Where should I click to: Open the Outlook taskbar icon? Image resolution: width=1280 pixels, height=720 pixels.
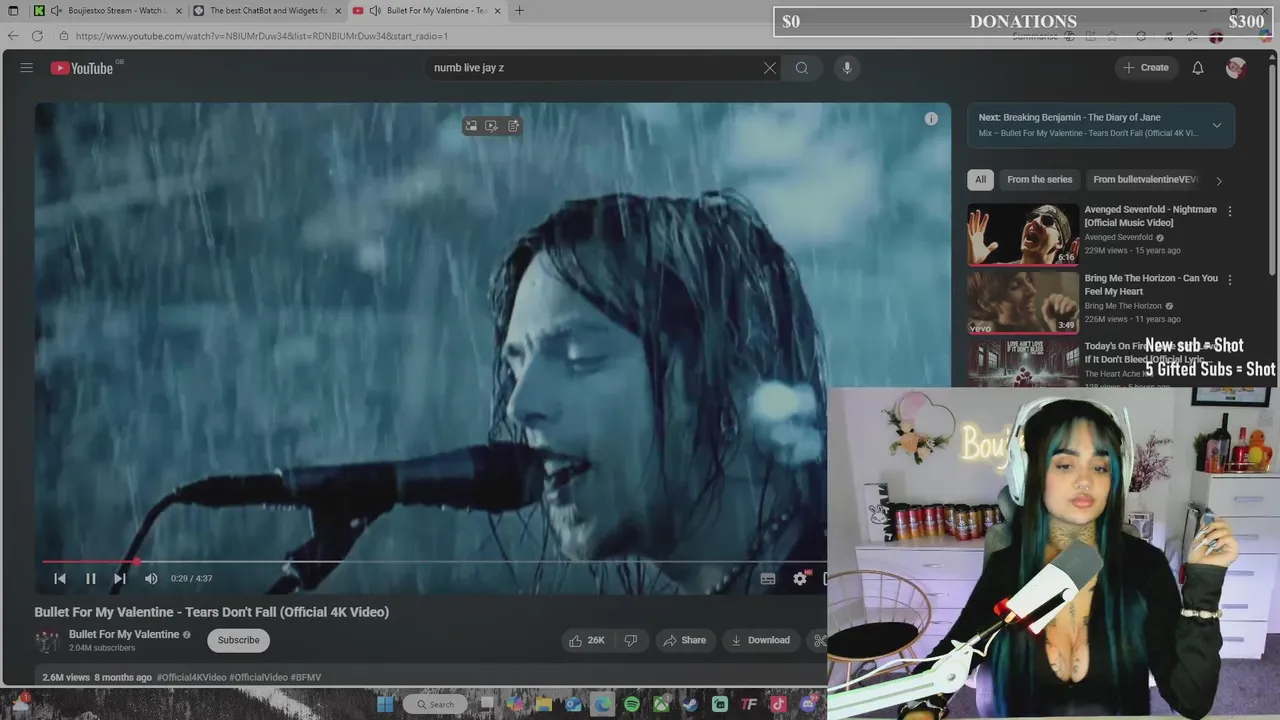[573, 704]
